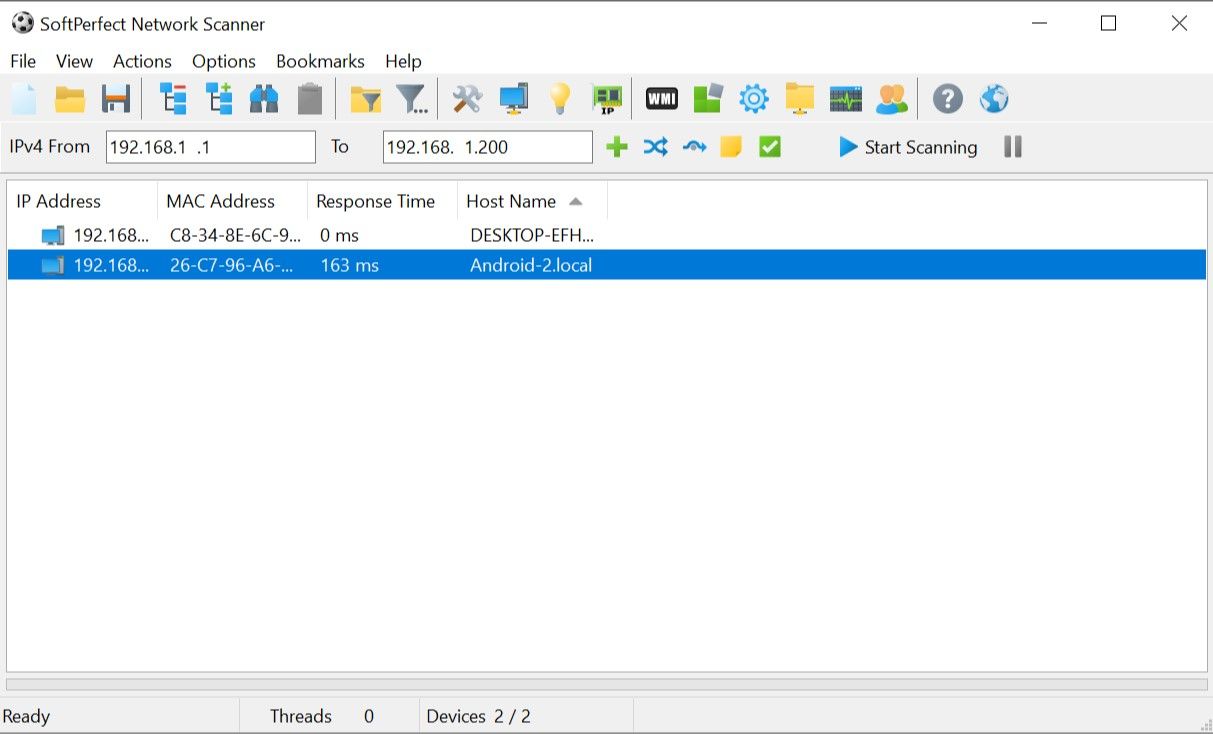This screenshot has height=734, width=1213.
Task: Open the Bookmarks menu
Action: 319,61
